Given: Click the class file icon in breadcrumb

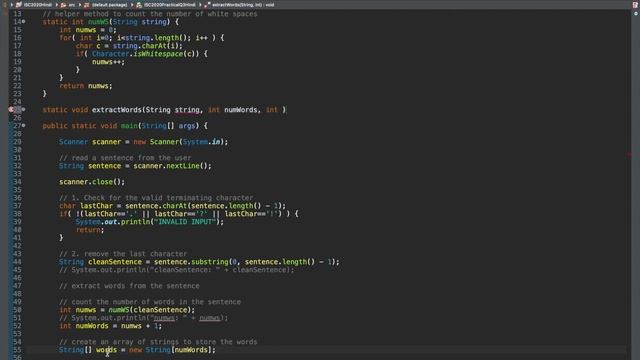Looking at the screenshot, I should pyautogui.click(x=139, y=5).
